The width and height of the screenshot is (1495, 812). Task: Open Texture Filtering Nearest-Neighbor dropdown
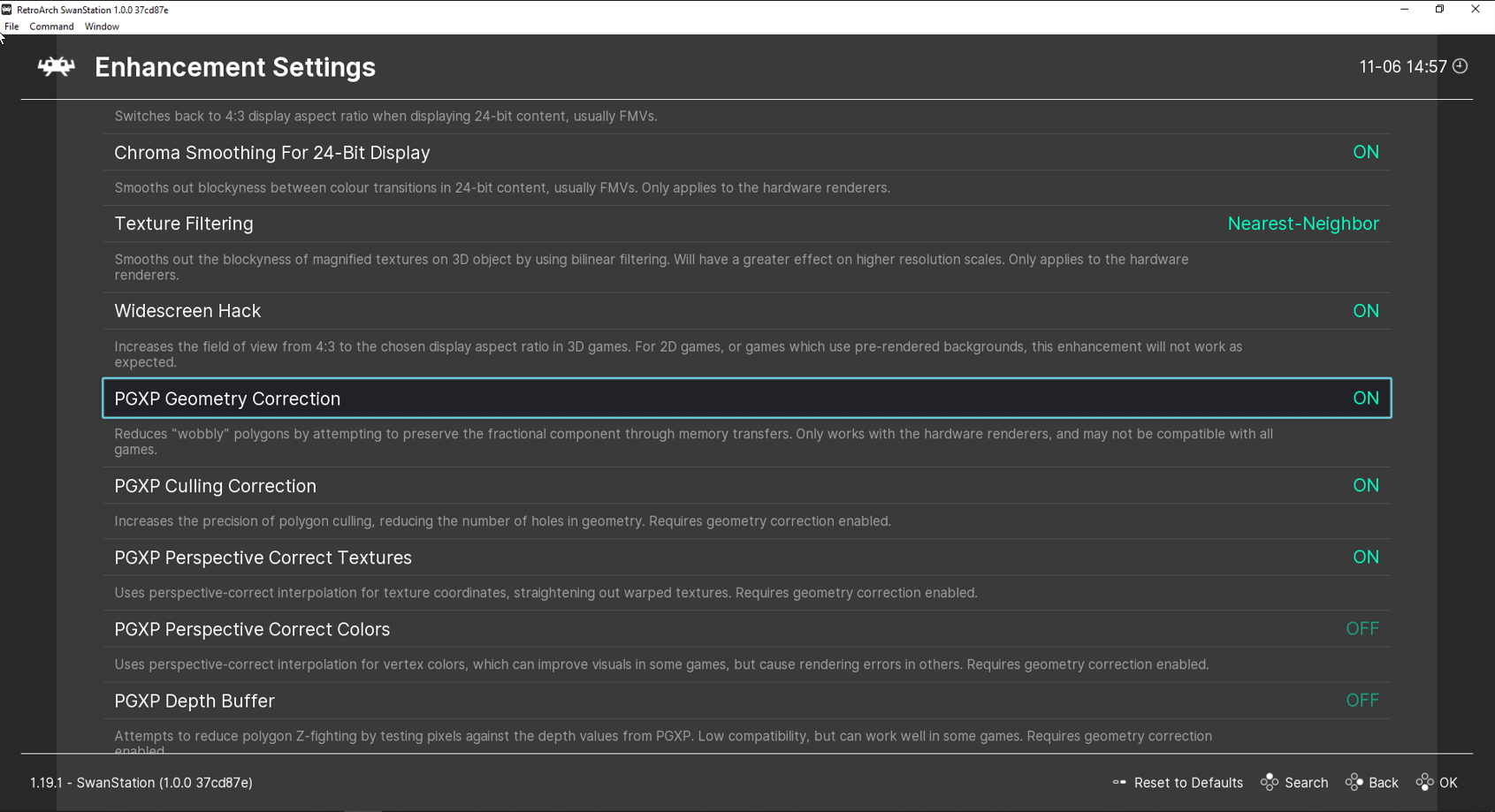pyautogui.click(x=1303, y=224)
